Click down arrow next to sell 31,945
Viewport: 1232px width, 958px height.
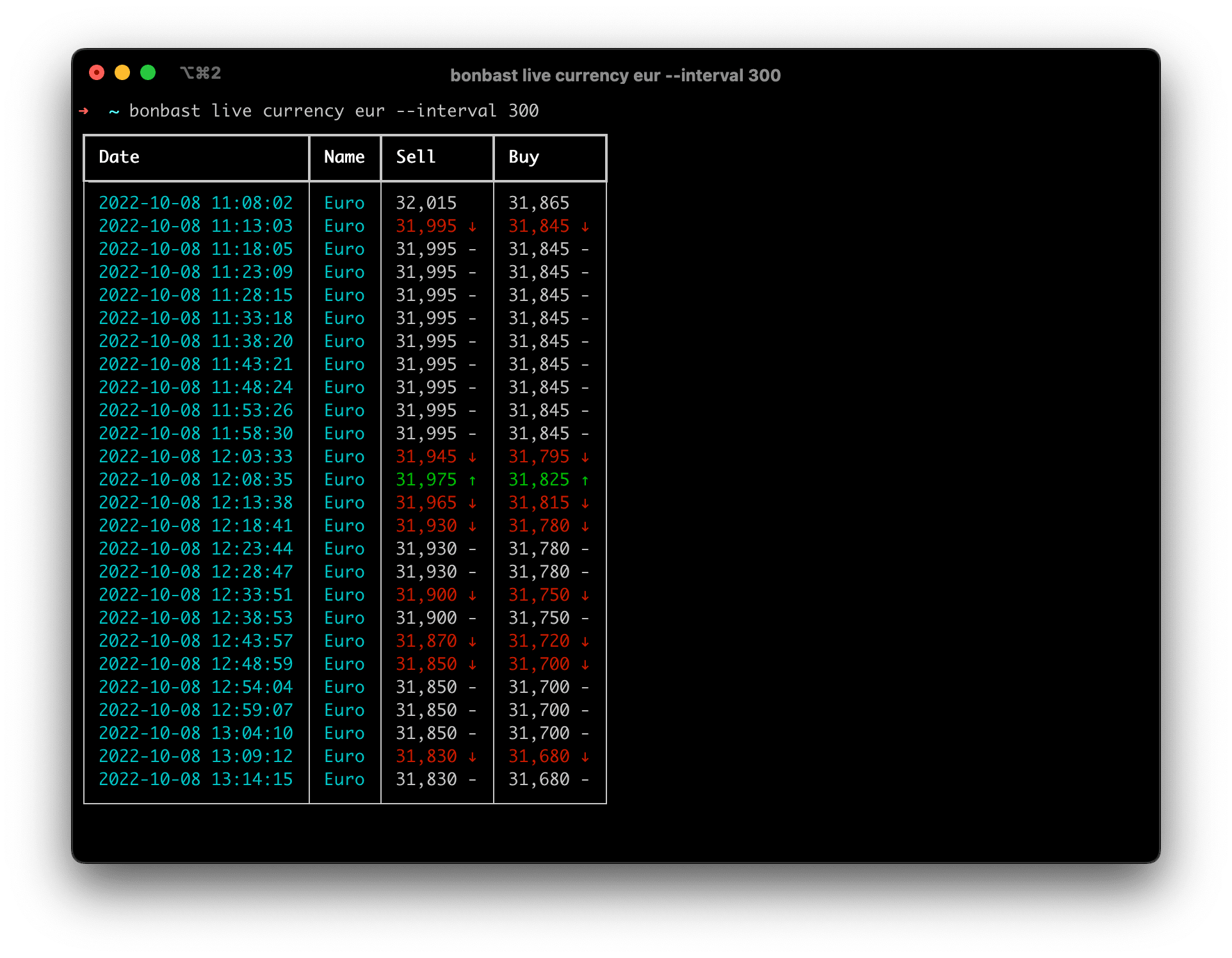(x=473, y=457)
